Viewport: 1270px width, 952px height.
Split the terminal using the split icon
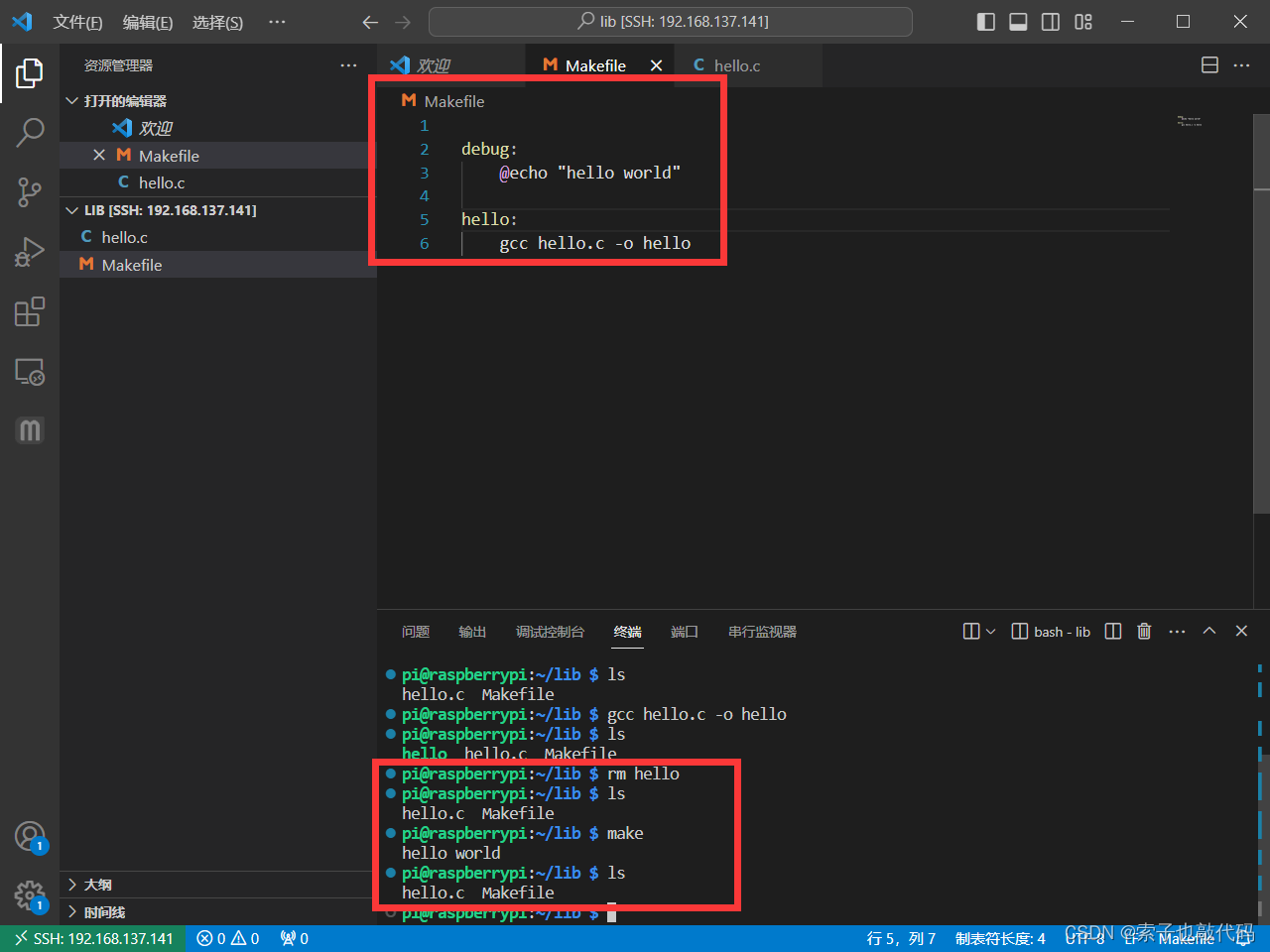1113,632
